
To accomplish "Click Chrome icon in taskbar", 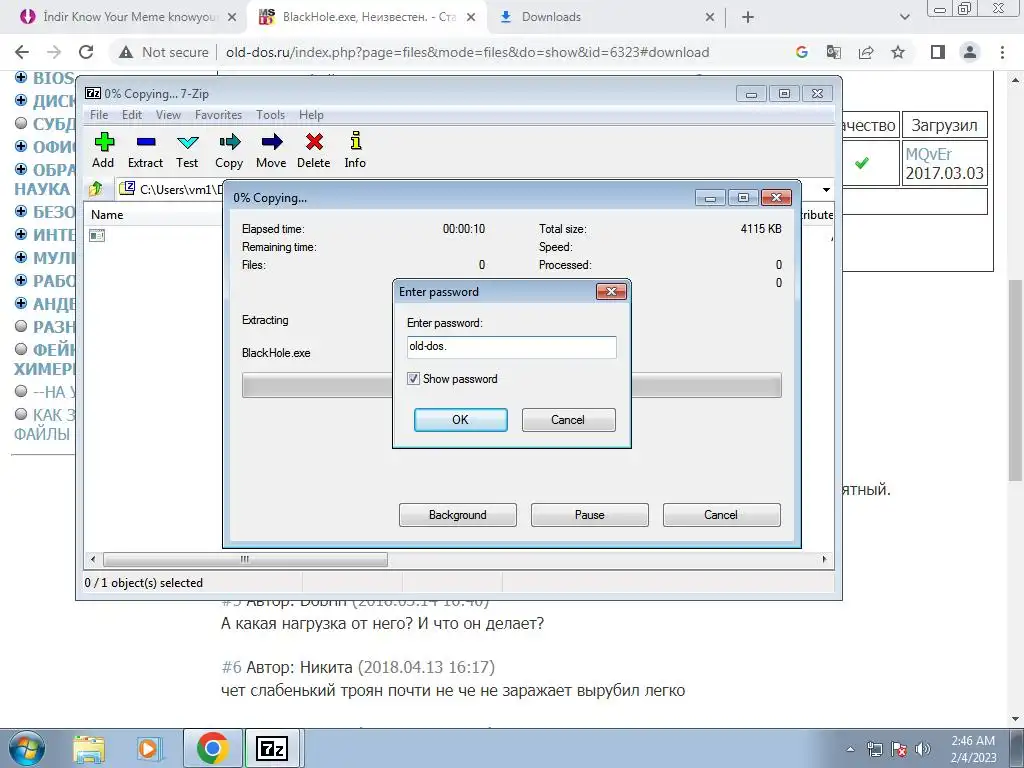I will tap(212, 748).
